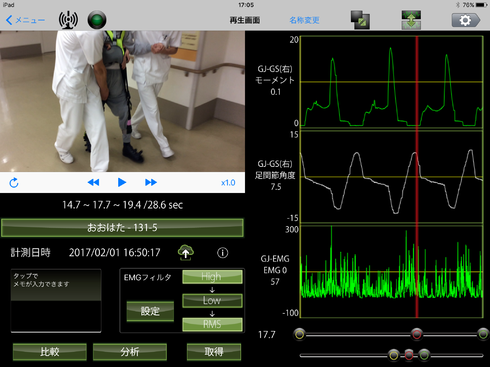Toggle the Low EMG filter
The height and width of the screenshot is (367, 490).
coord(212,300)
